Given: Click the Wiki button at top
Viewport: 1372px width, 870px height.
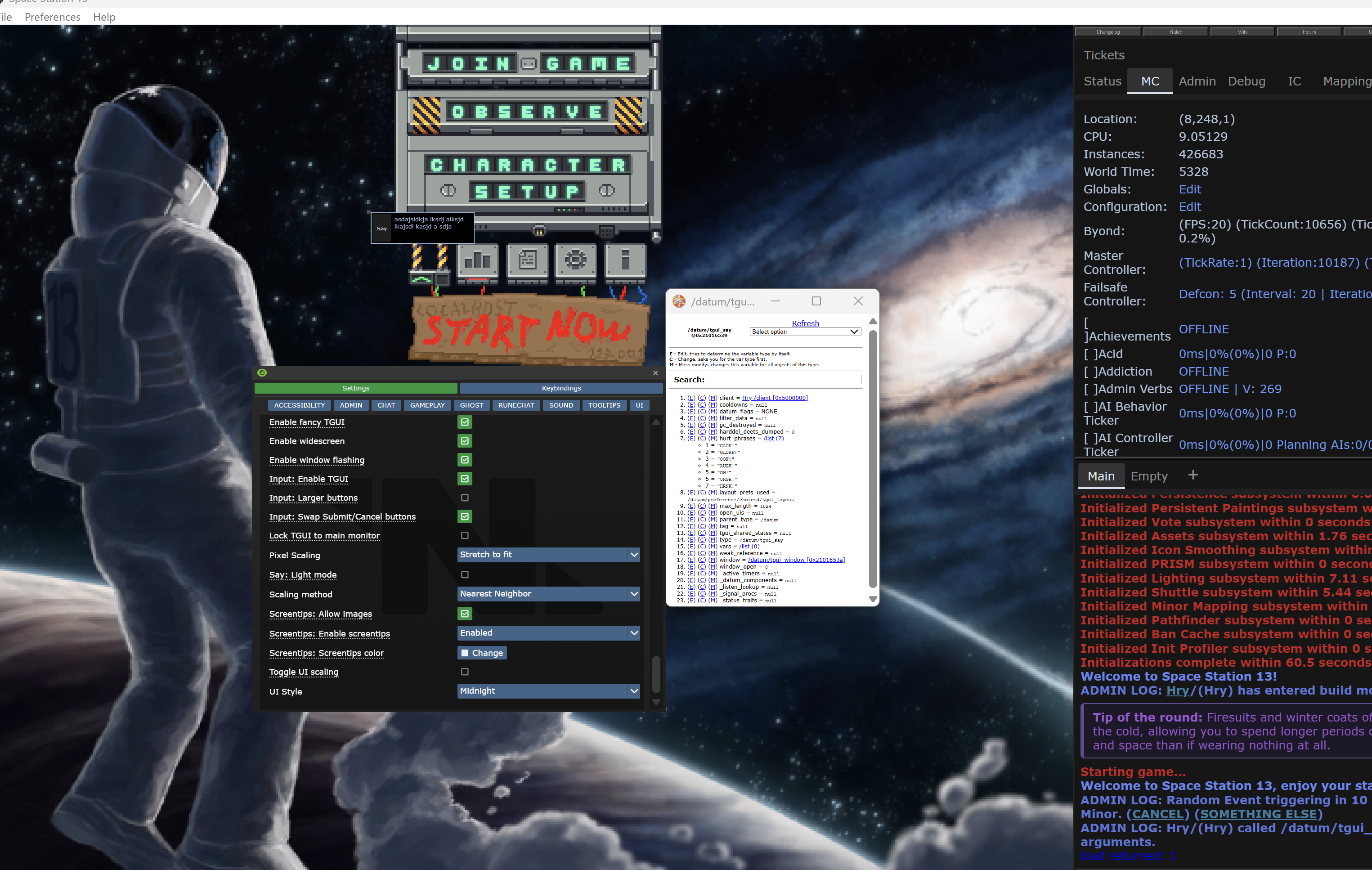Looking at the screenshot, I should (1242, 32).
